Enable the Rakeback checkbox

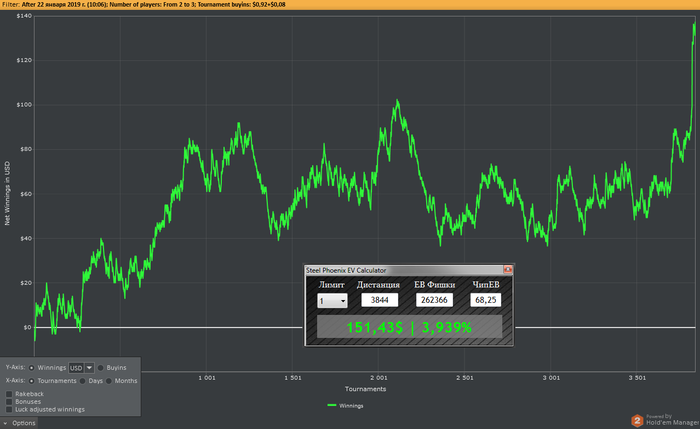pos(9,394)
